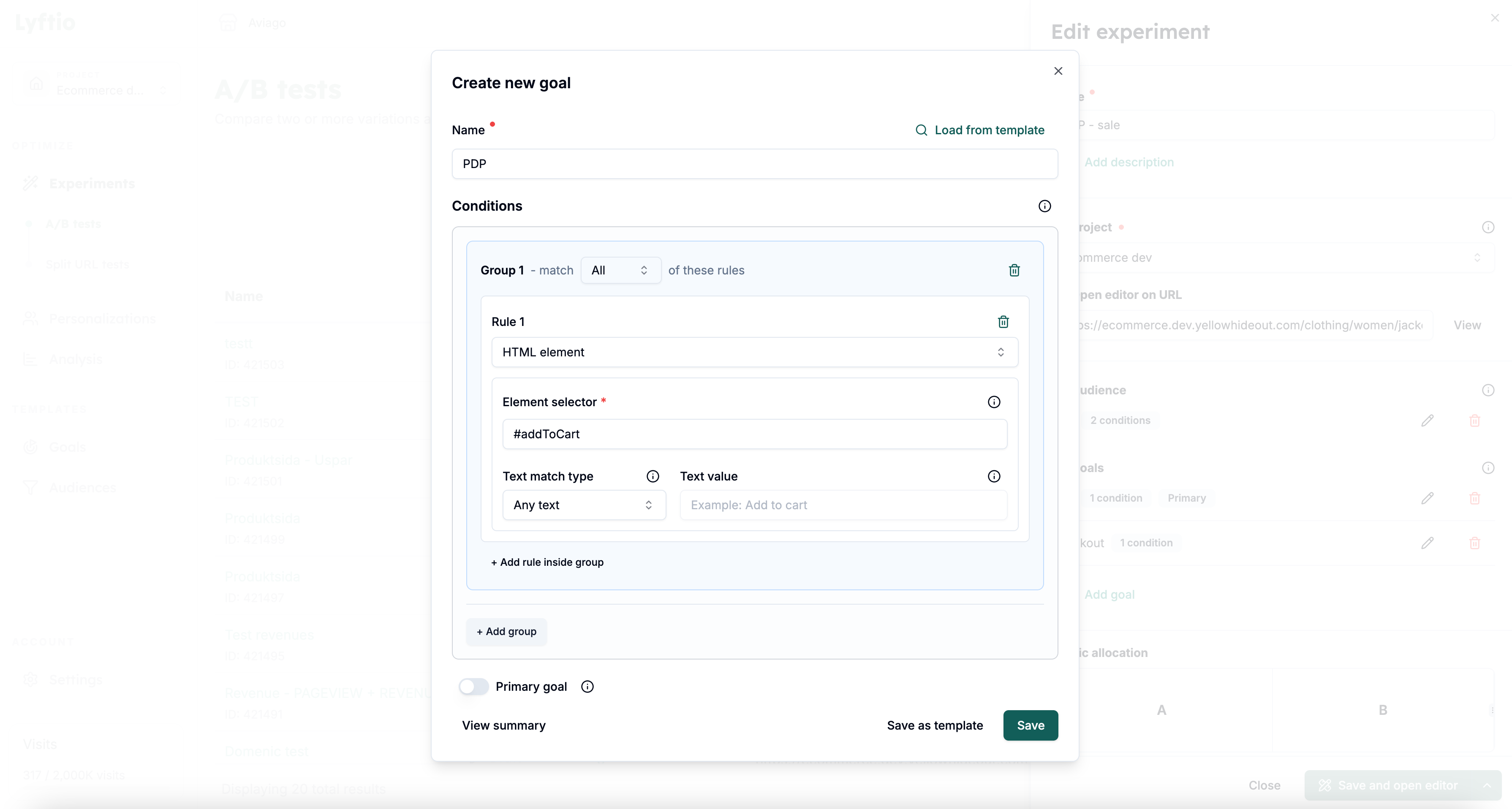Click the Text value input field
1512x809 pixels.
(843, 505)
